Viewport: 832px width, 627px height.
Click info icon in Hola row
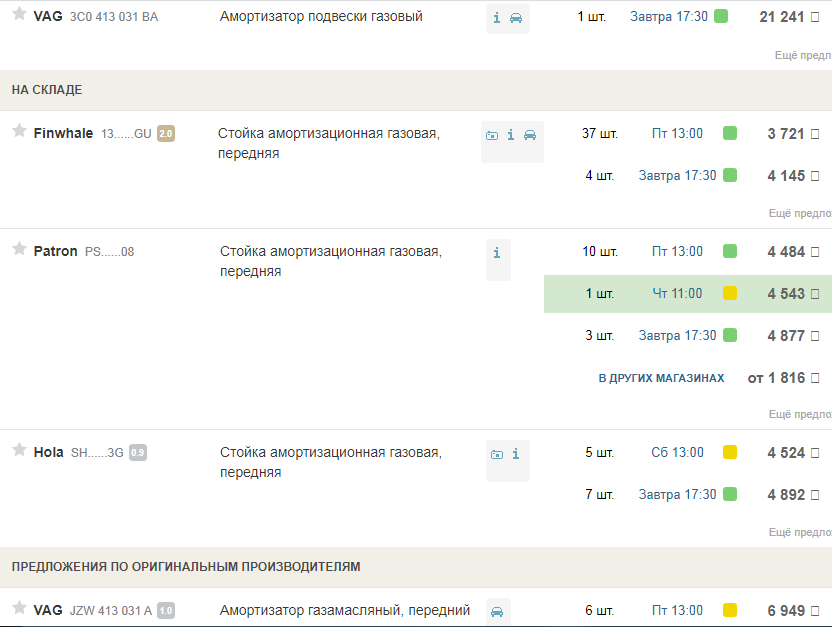click(516, 454)
